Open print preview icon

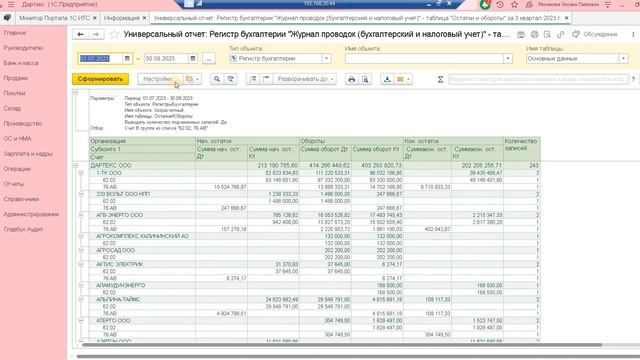[x=365, y=79]
